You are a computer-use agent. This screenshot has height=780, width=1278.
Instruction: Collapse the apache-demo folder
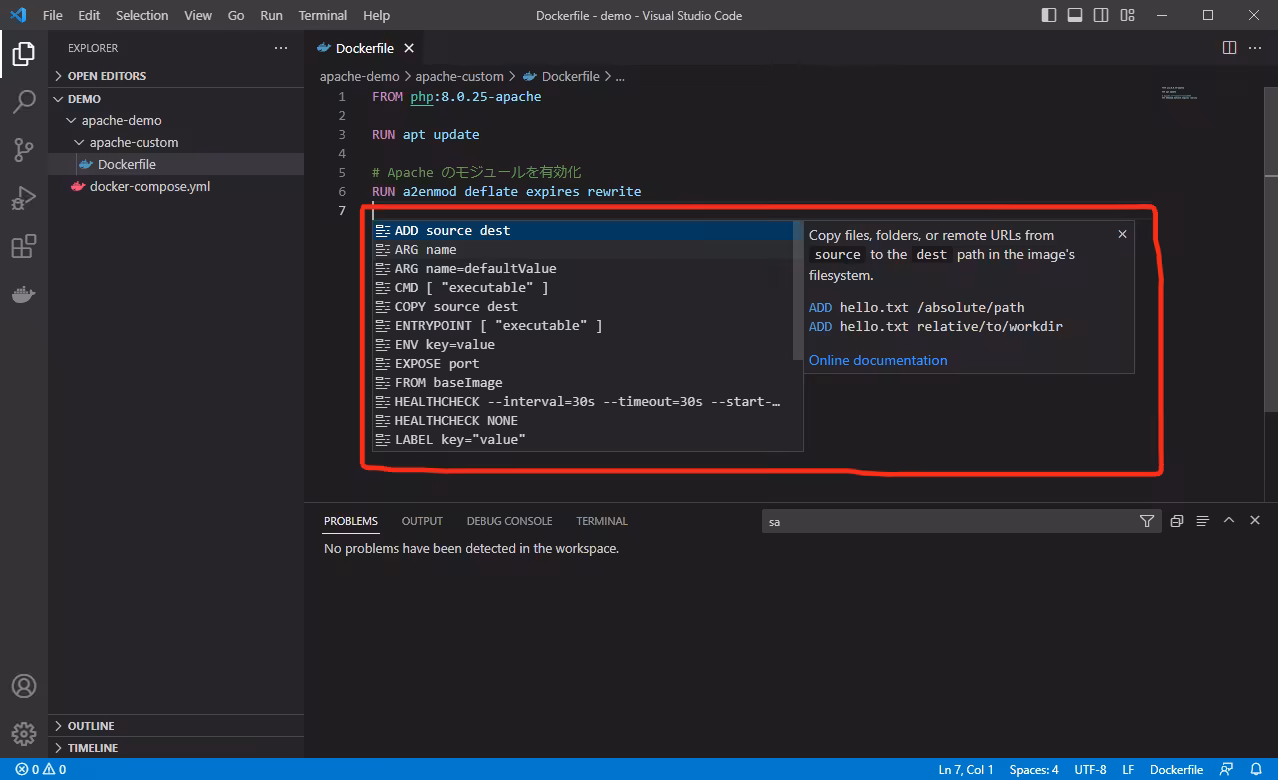(x=176, y=120)
